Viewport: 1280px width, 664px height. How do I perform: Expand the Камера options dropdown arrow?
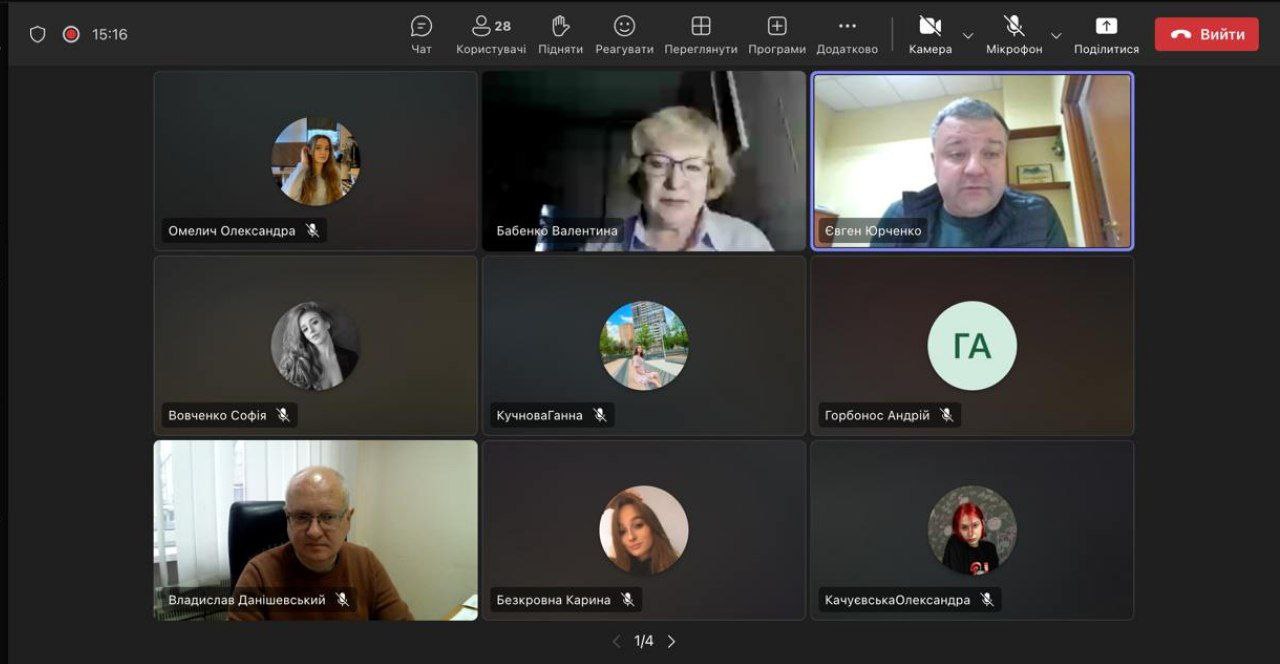pyautogui.click(x=968, y=35)
